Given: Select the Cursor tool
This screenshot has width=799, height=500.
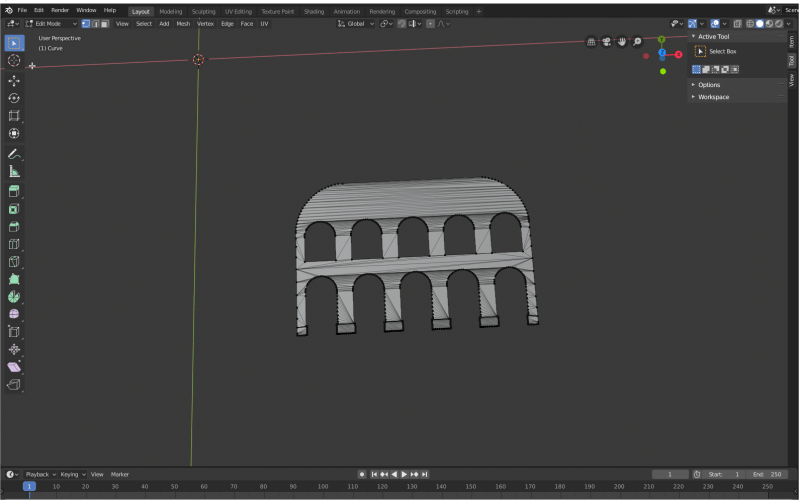Looking at the screenshot, I should [x=14, y=61].
